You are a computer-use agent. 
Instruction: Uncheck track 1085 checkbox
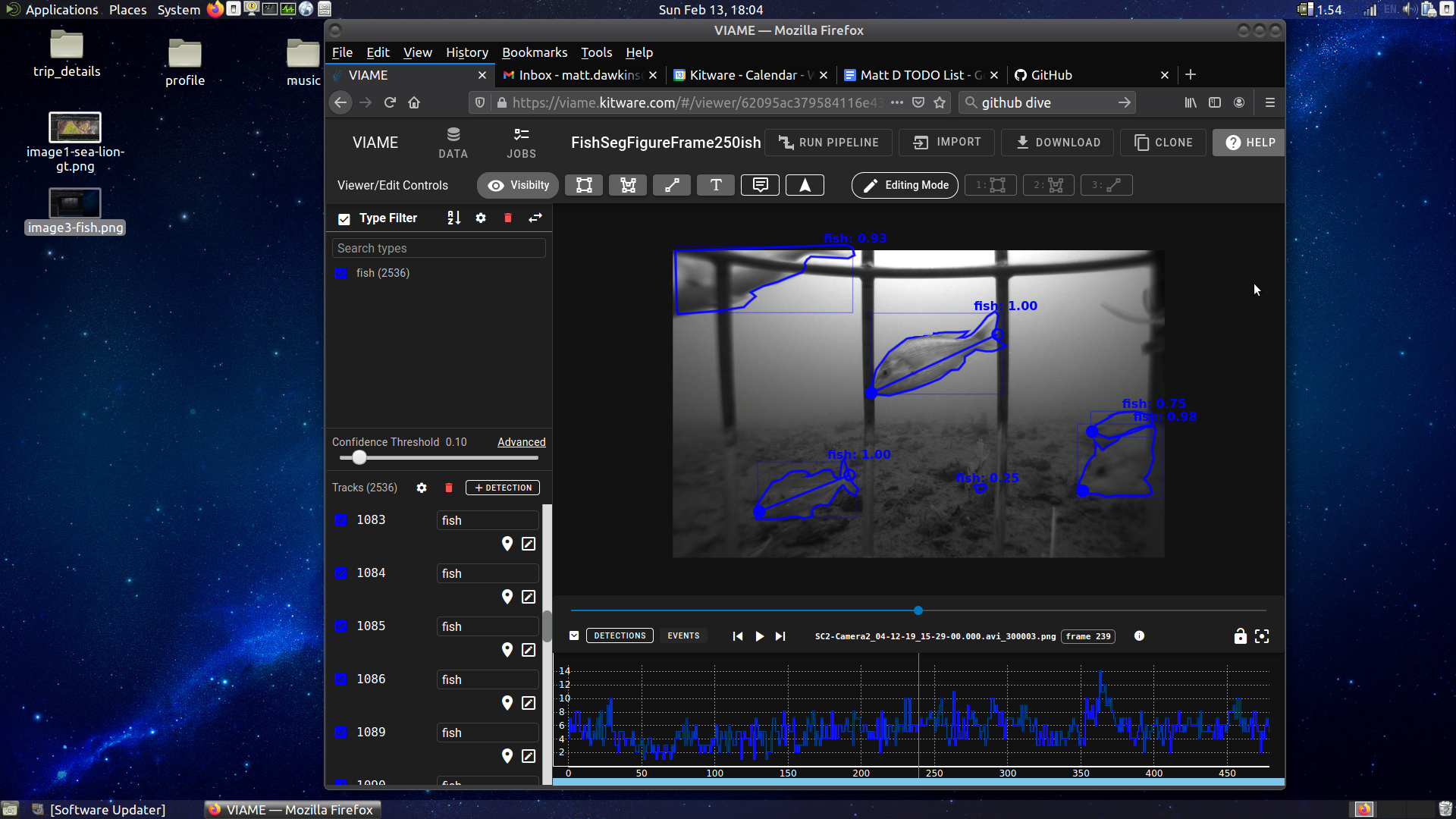pos(341,626)
